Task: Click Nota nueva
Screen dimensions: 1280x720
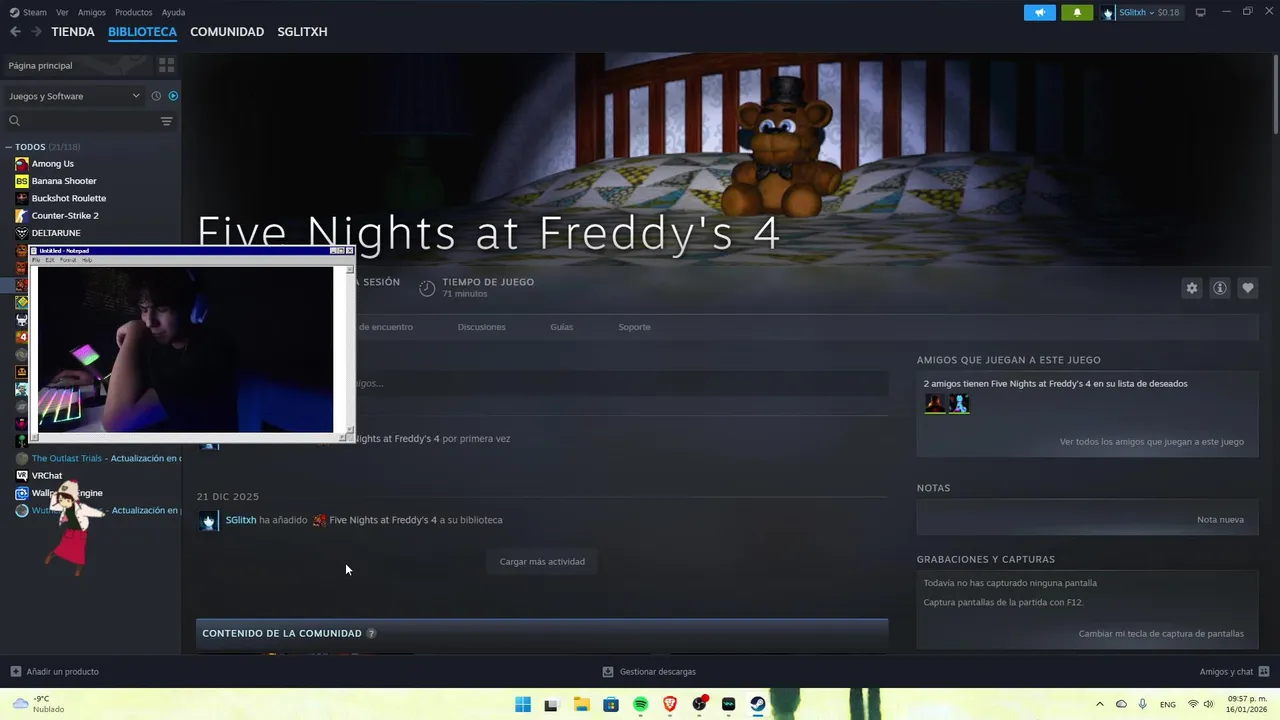Action: tap(1220, 520)
